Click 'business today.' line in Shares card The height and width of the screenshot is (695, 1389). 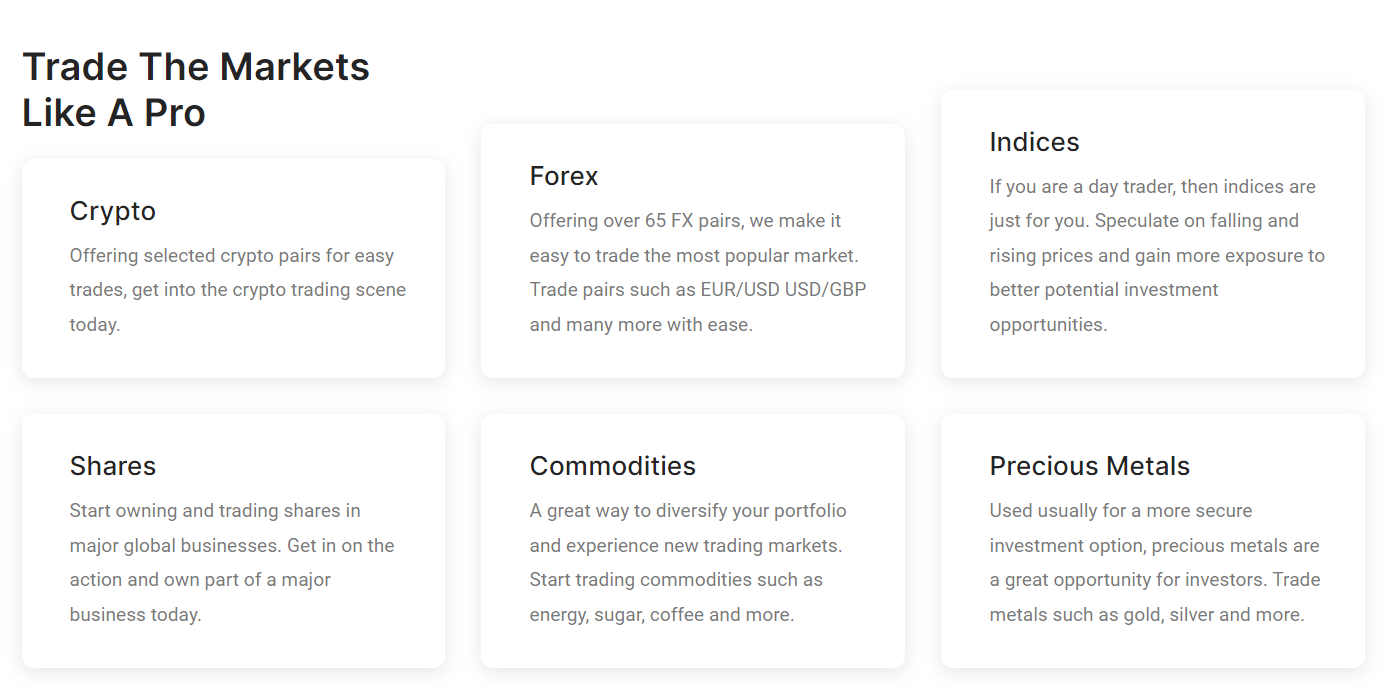[136, 615]
